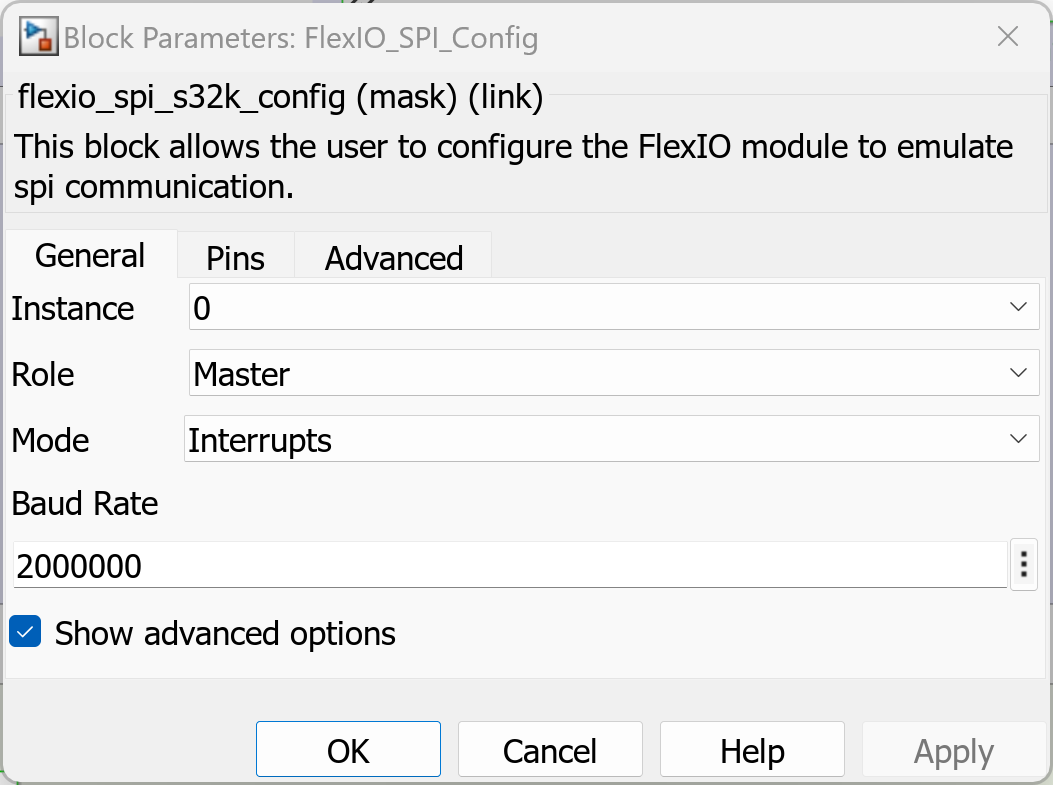Viewport: 1053px width, 785px height.
Task: Click the three-dot Baud Rate options button
Action: pyautogui.click(x=1023, y=566)
